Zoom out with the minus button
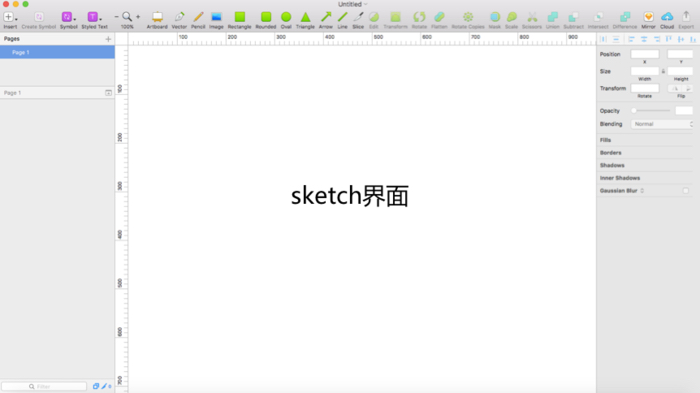Screen dimensions: 700x393 (117, 17)
